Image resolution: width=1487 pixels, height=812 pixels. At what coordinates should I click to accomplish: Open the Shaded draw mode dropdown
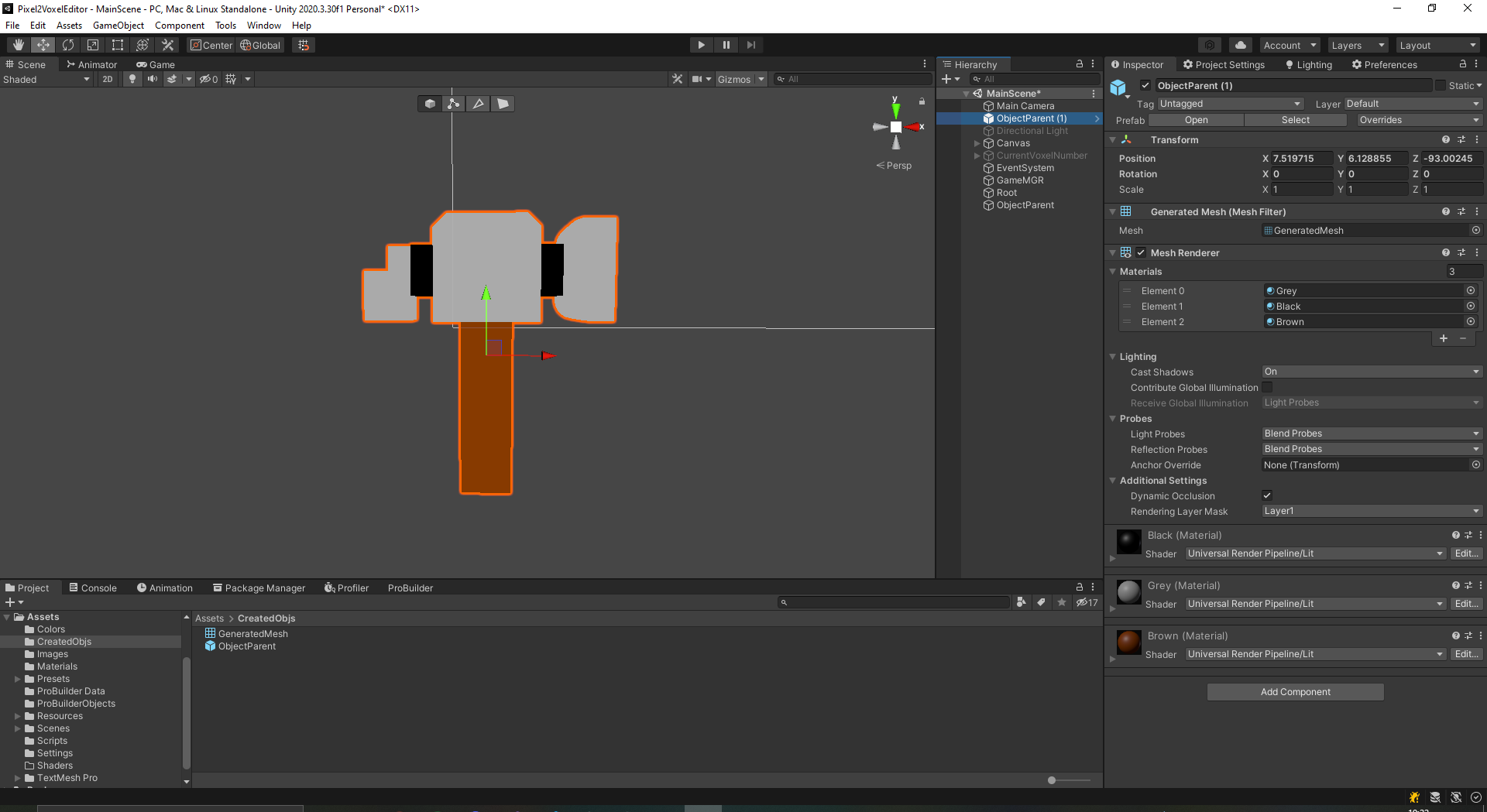point(46,79)
